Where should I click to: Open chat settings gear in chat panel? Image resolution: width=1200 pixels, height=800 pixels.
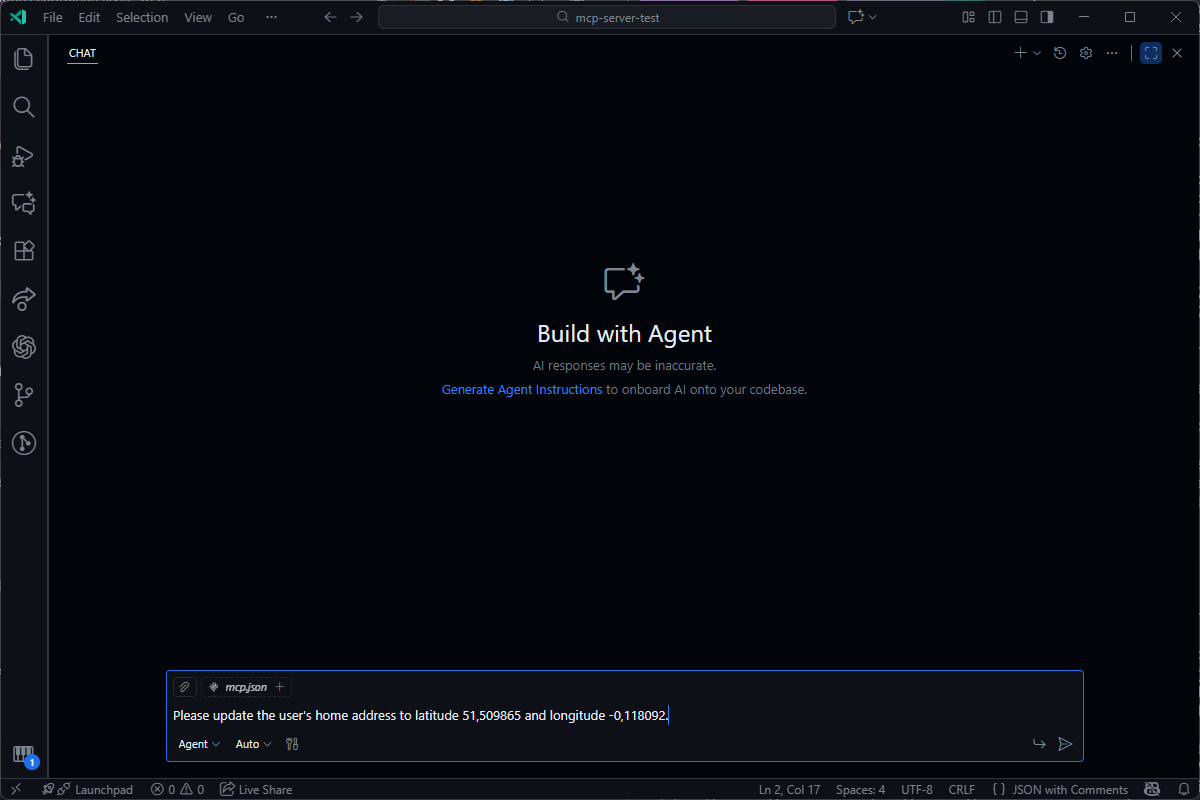(1086, 53)
